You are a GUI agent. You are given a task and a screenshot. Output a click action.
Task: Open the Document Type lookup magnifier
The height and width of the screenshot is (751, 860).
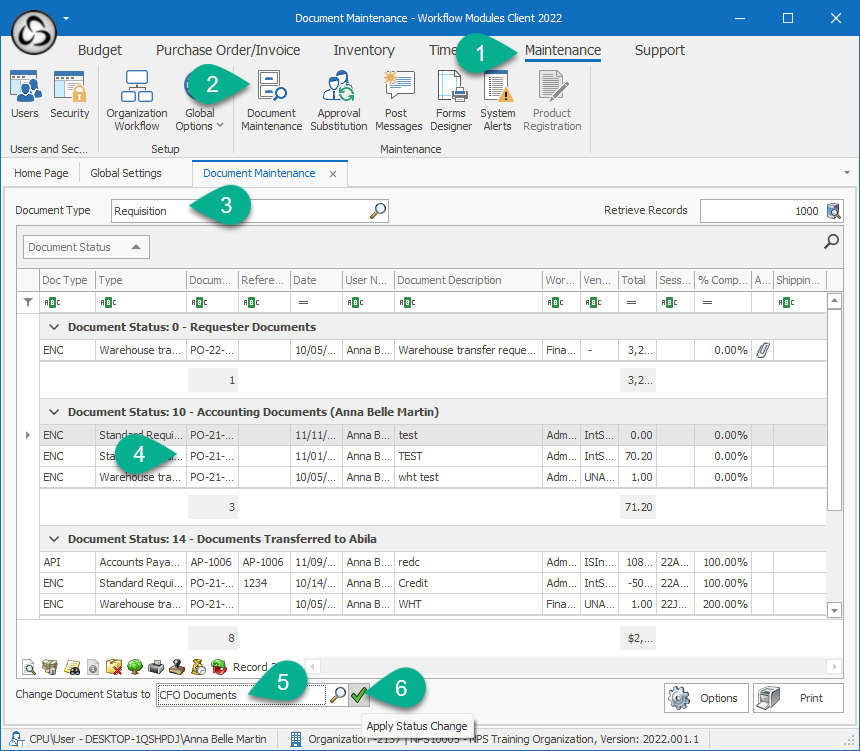coord(378,211)
